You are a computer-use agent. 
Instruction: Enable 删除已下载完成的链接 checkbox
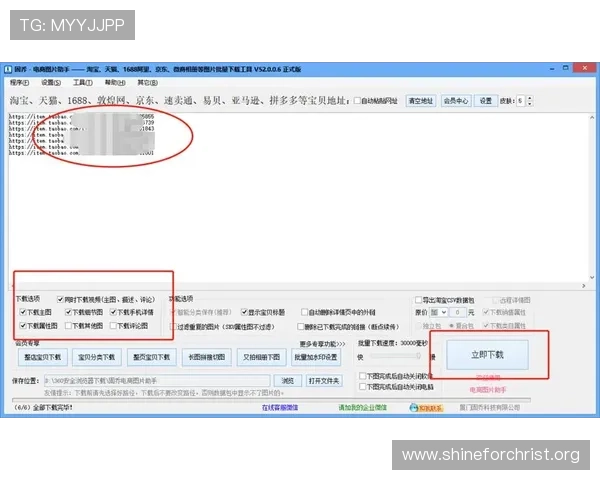click(x=301, y=327)
